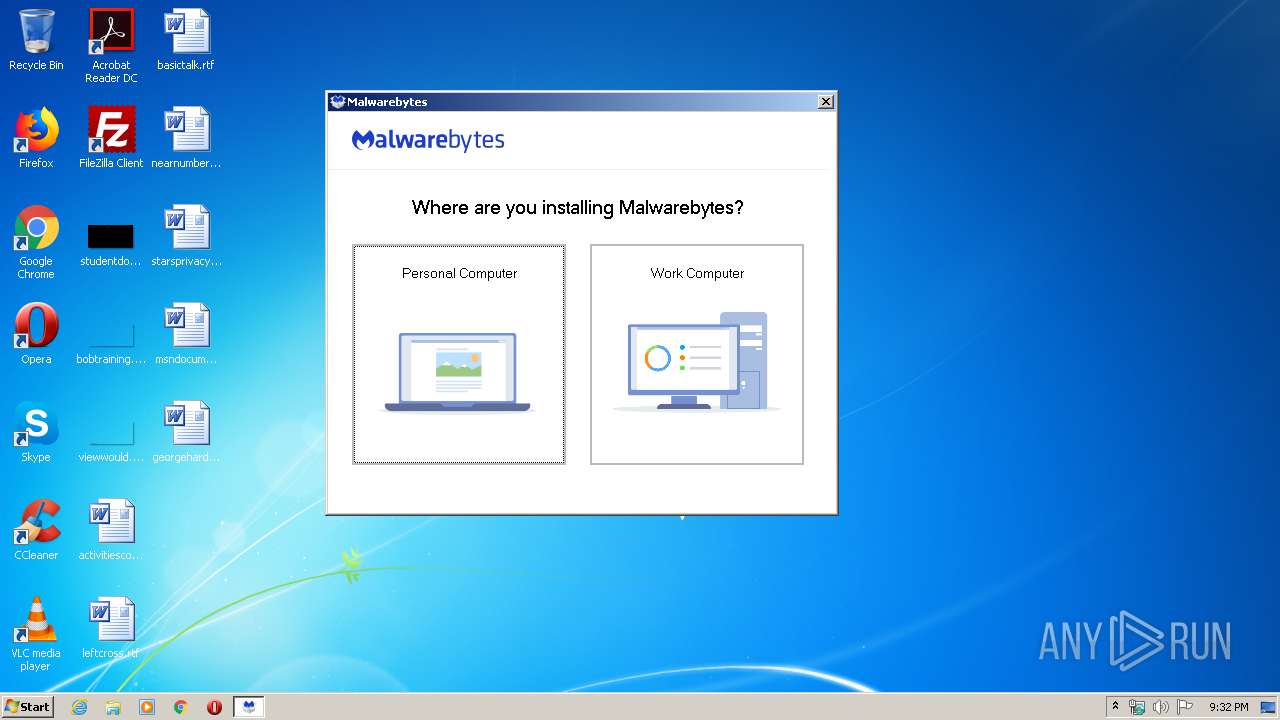Choose the Personal Computer install option
The width and height of the screenshot is (1280, 720).
(459, 354)
